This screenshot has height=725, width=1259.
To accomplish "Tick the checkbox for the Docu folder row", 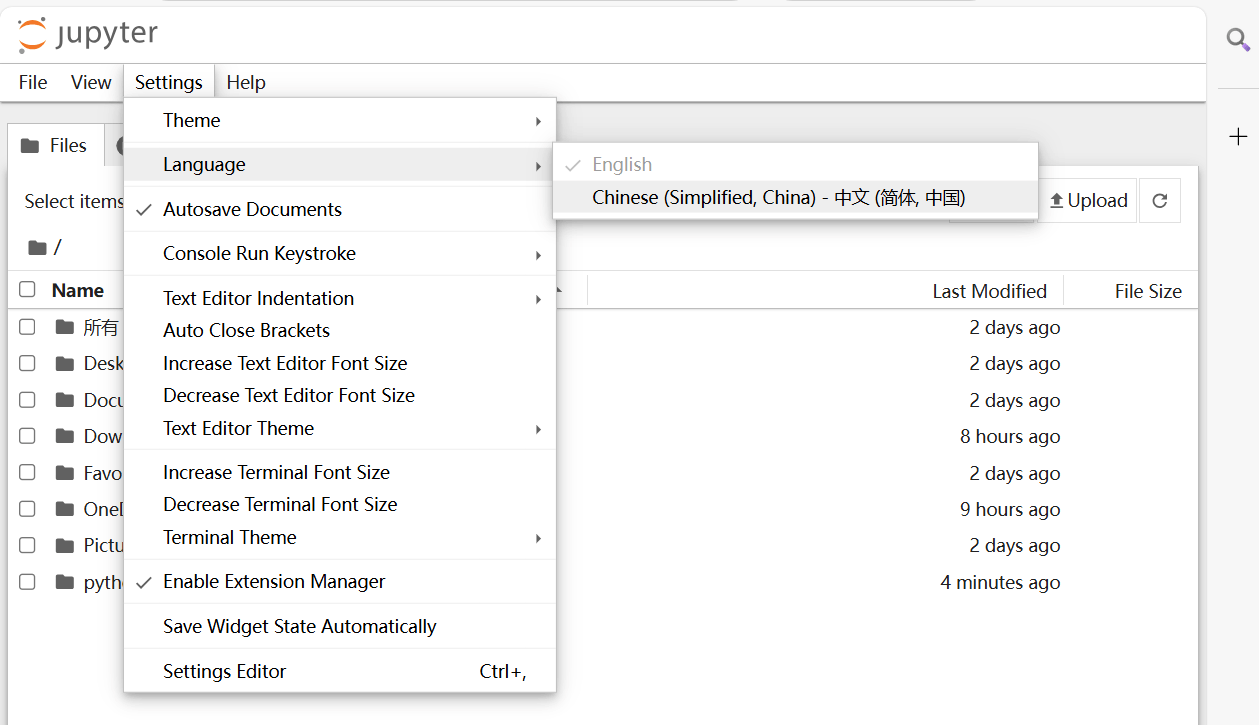I will click(27, 400).
